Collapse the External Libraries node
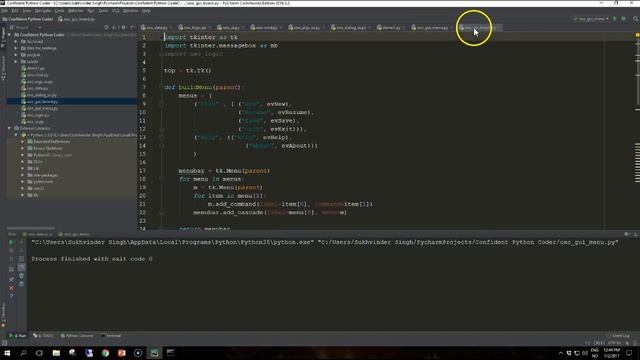 click(9, 128)
